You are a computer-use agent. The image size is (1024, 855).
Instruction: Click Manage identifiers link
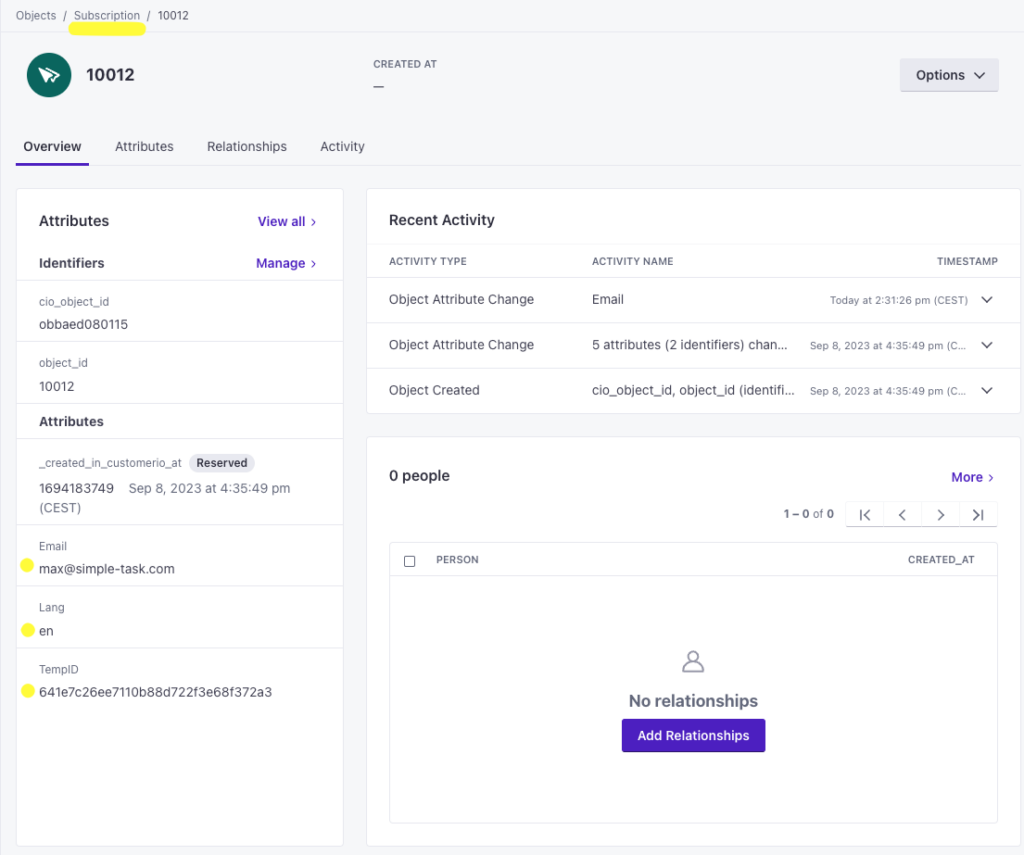click(x=286, y=263)
